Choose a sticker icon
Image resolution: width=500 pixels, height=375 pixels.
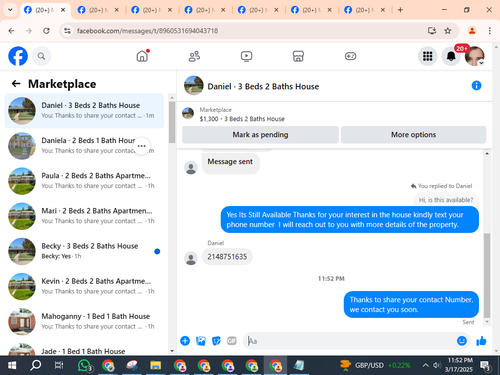pyautogui.click(x=216, y=341)
